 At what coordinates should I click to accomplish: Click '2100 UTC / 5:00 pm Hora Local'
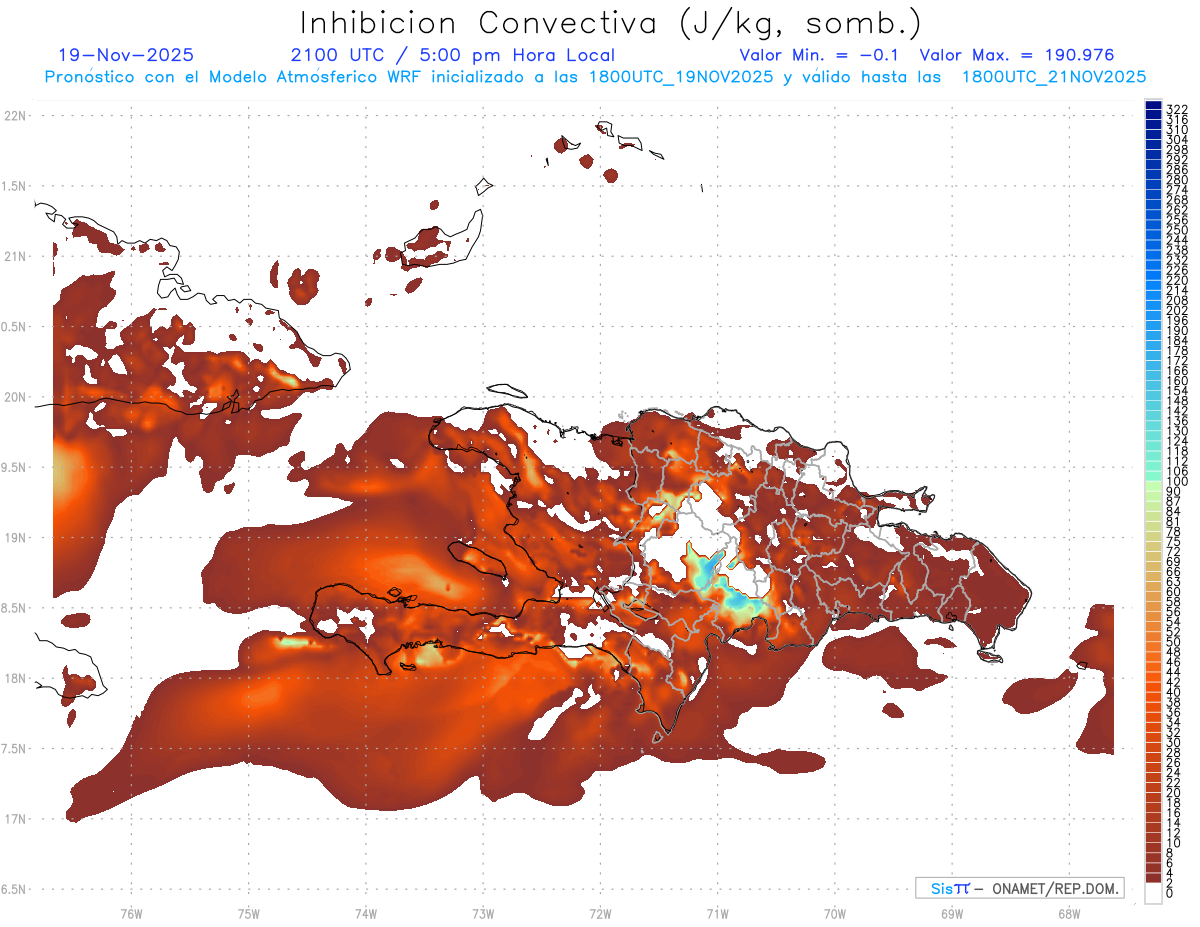[x=453, y=56]
